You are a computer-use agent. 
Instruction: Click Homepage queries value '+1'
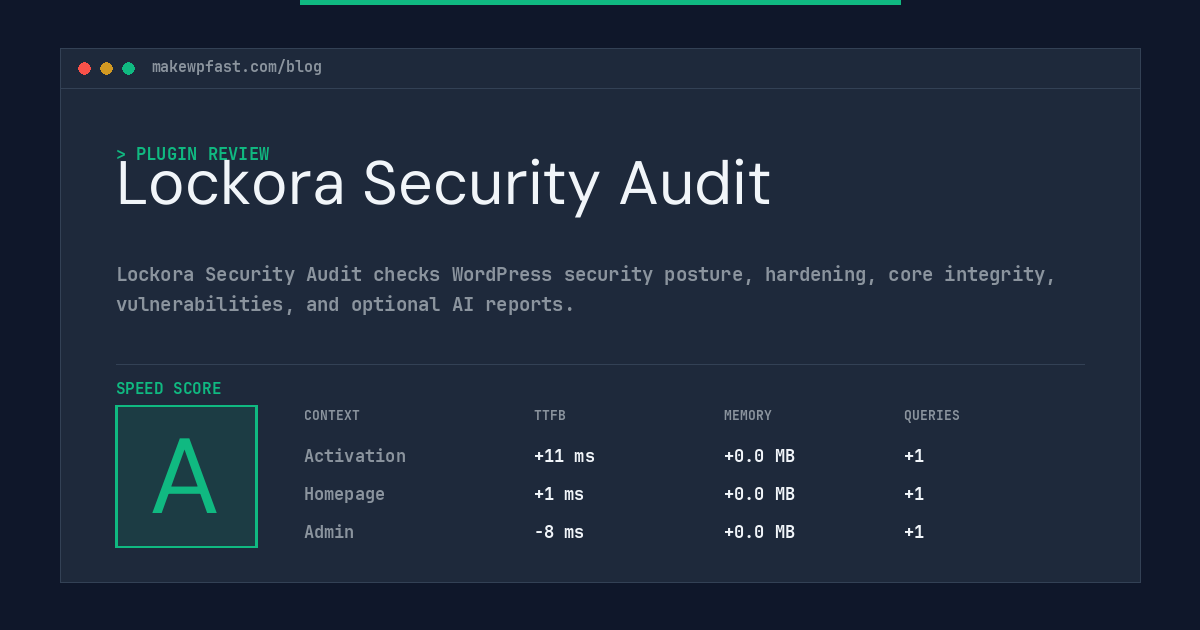tap(914, 494)
